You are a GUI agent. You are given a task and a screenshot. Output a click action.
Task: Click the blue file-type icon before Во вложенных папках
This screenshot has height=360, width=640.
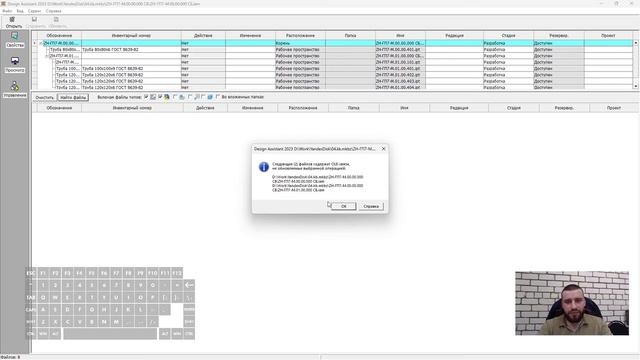tap(210, 97)
